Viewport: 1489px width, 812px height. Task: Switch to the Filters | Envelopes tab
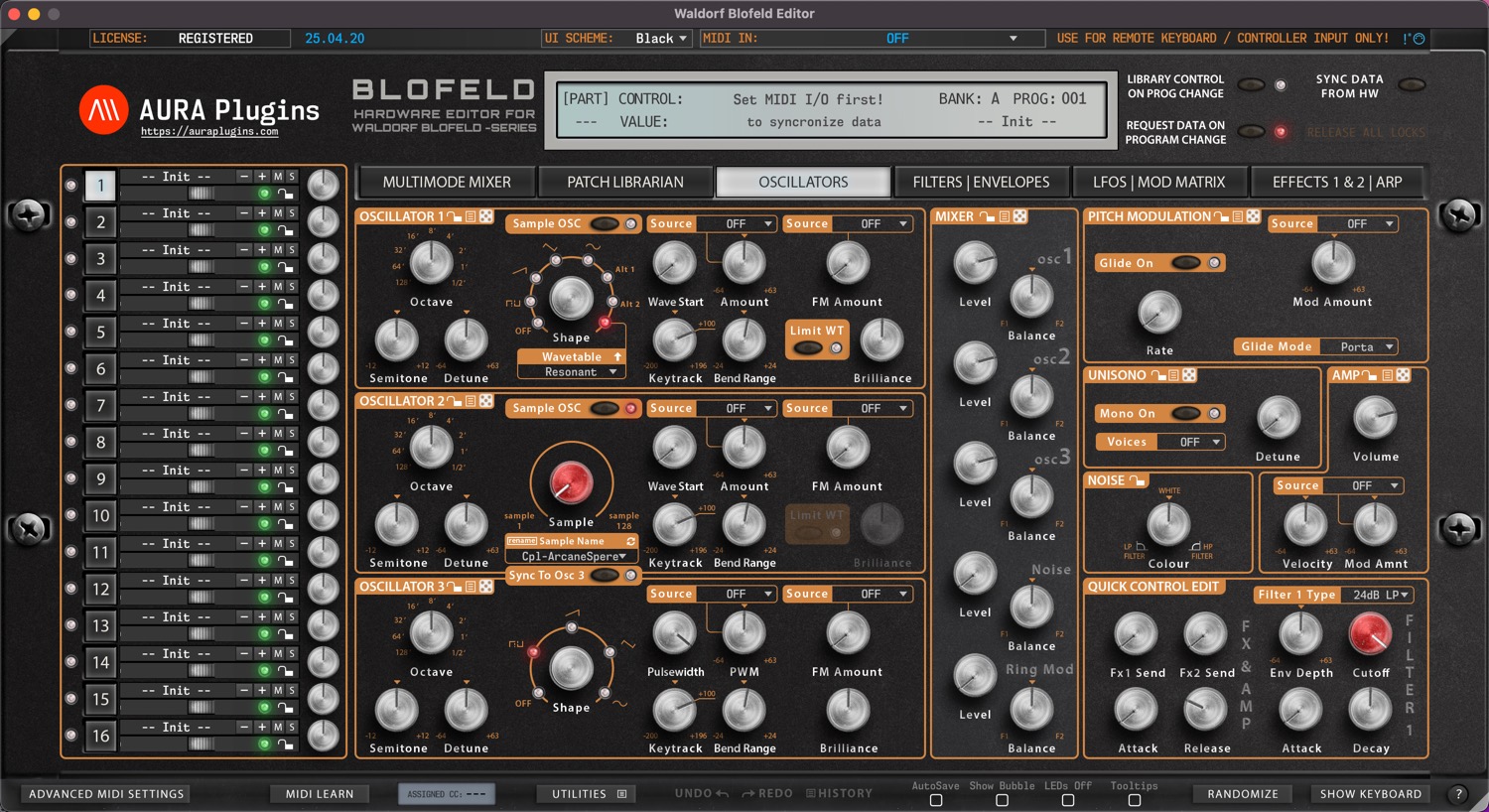tap(981, 183)
